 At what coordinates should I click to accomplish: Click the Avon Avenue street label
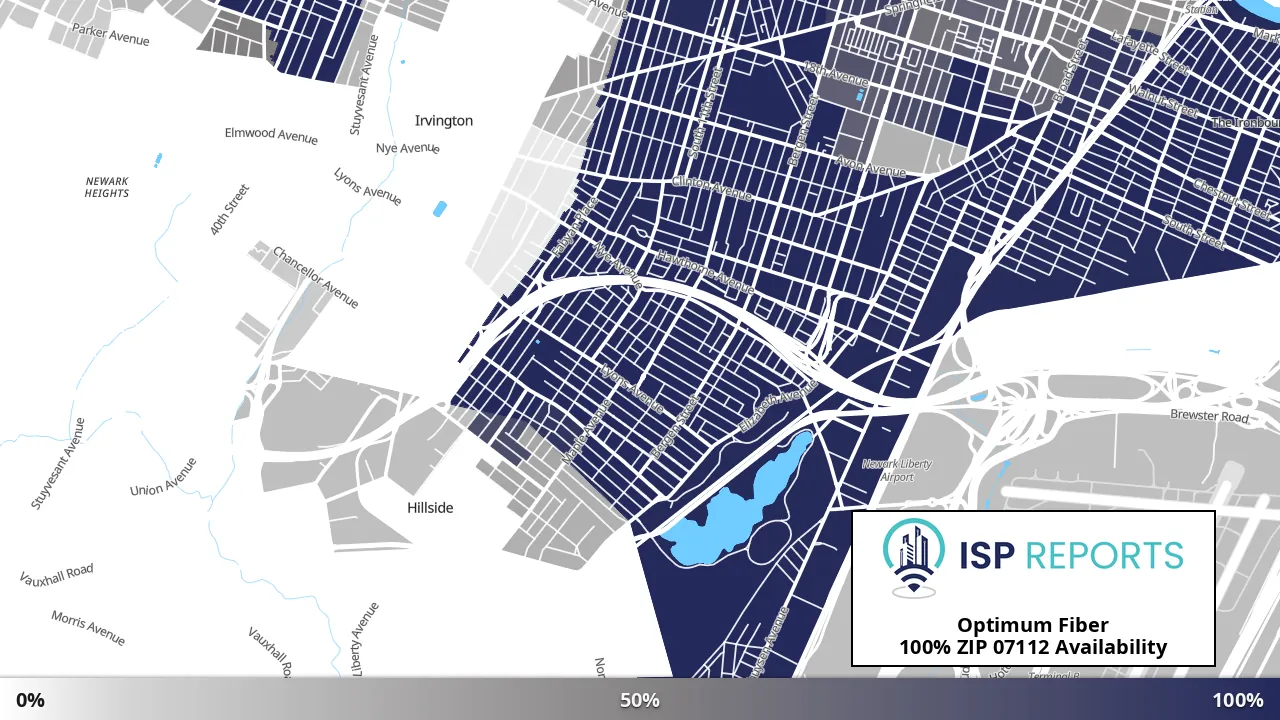point(871,166)
